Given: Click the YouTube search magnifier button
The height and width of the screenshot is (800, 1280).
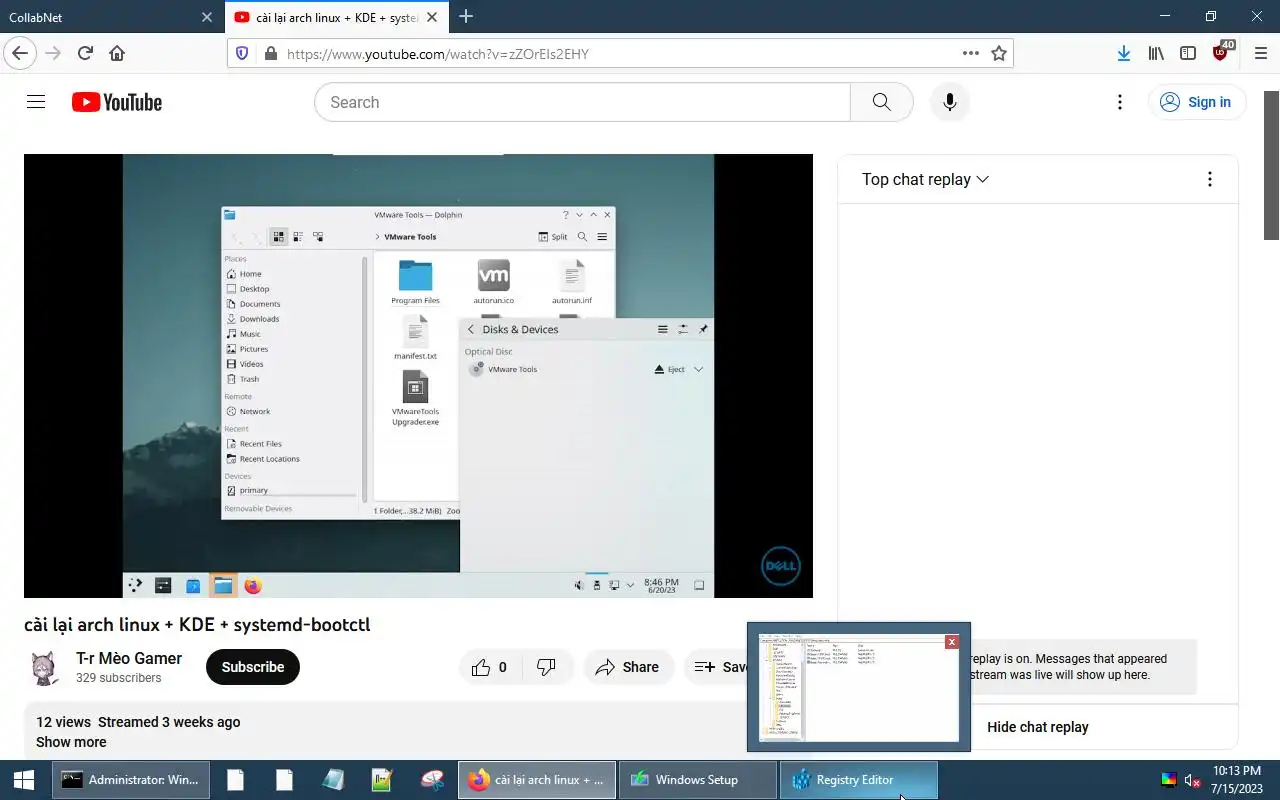Looking at the screenshot, I should coord(881,102).
